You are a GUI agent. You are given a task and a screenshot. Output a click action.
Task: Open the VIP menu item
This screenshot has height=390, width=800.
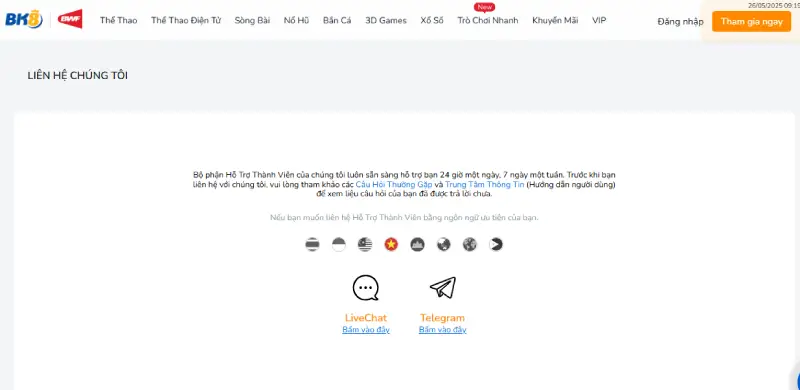(599, 20)
